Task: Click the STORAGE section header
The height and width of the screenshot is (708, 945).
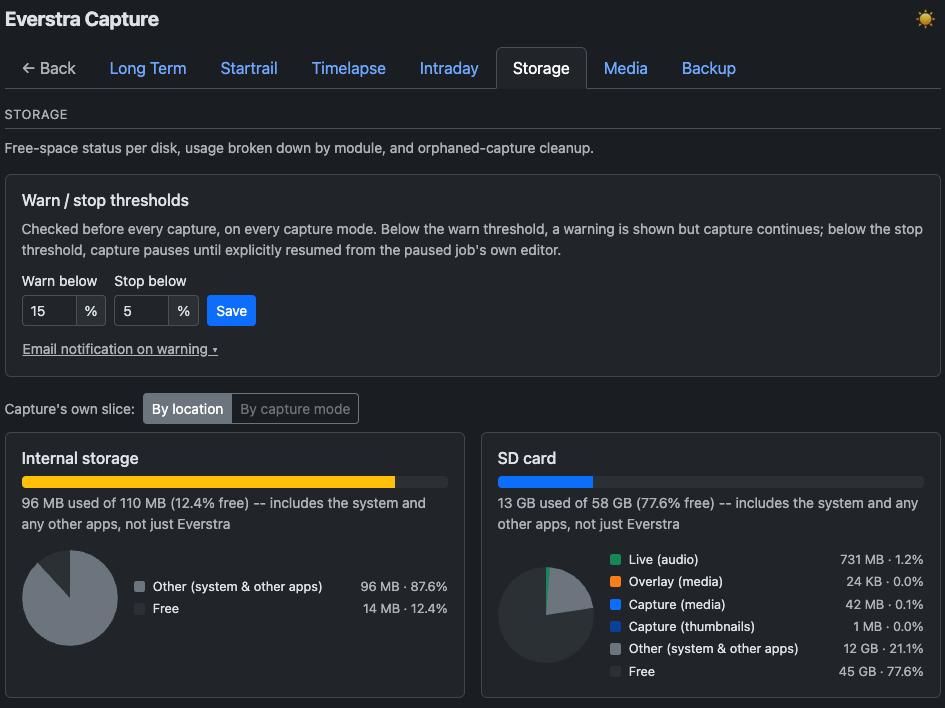Action: tap(36, 114)
